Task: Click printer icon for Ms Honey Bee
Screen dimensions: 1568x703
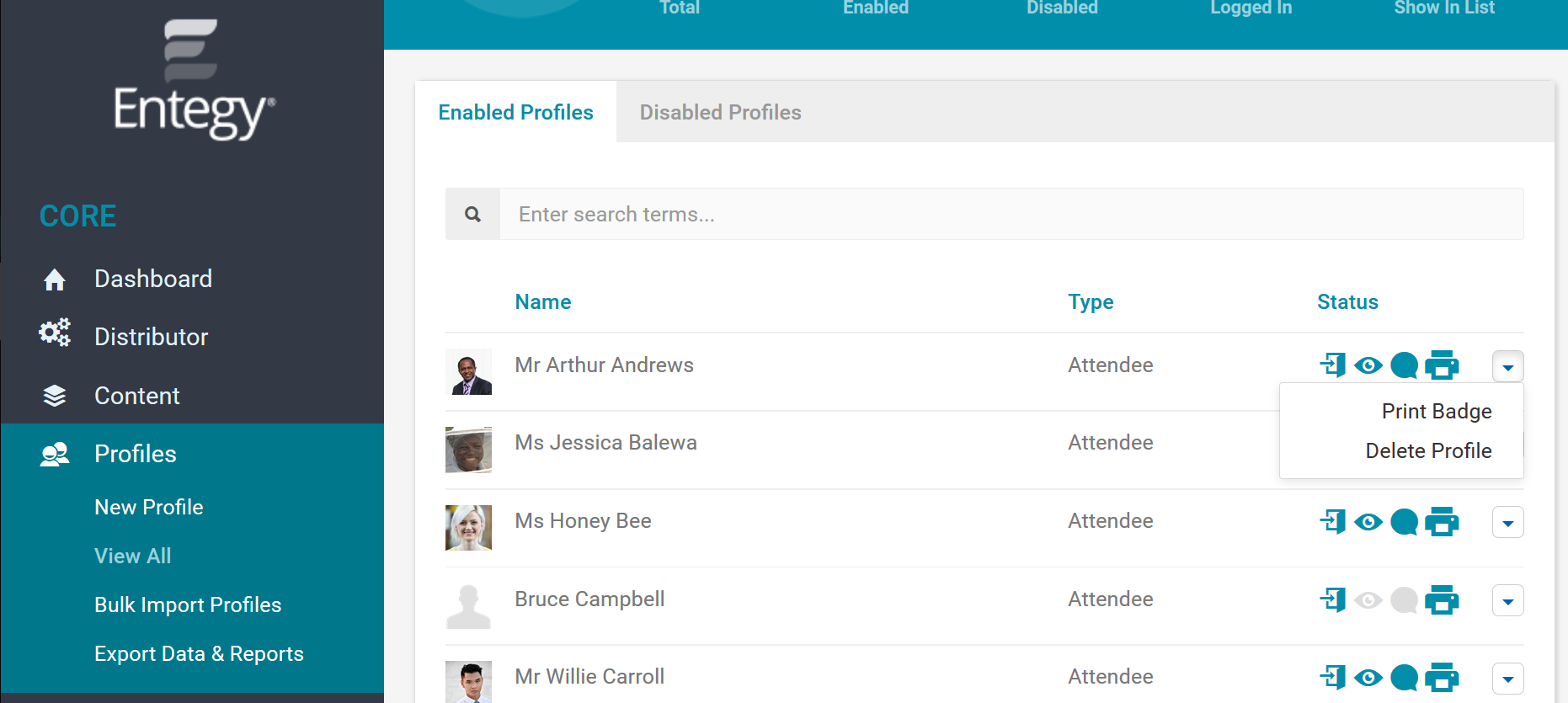Action: (1442, 522)
